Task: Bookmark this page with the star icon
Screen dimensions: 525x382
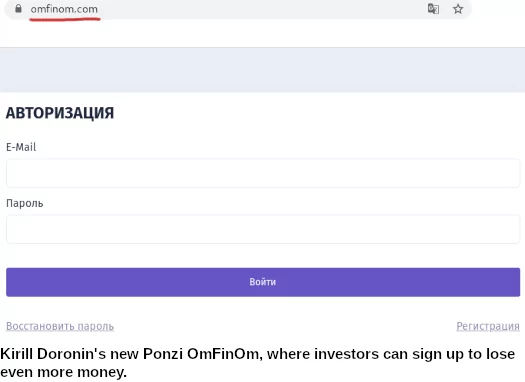Action: point(458,9)
